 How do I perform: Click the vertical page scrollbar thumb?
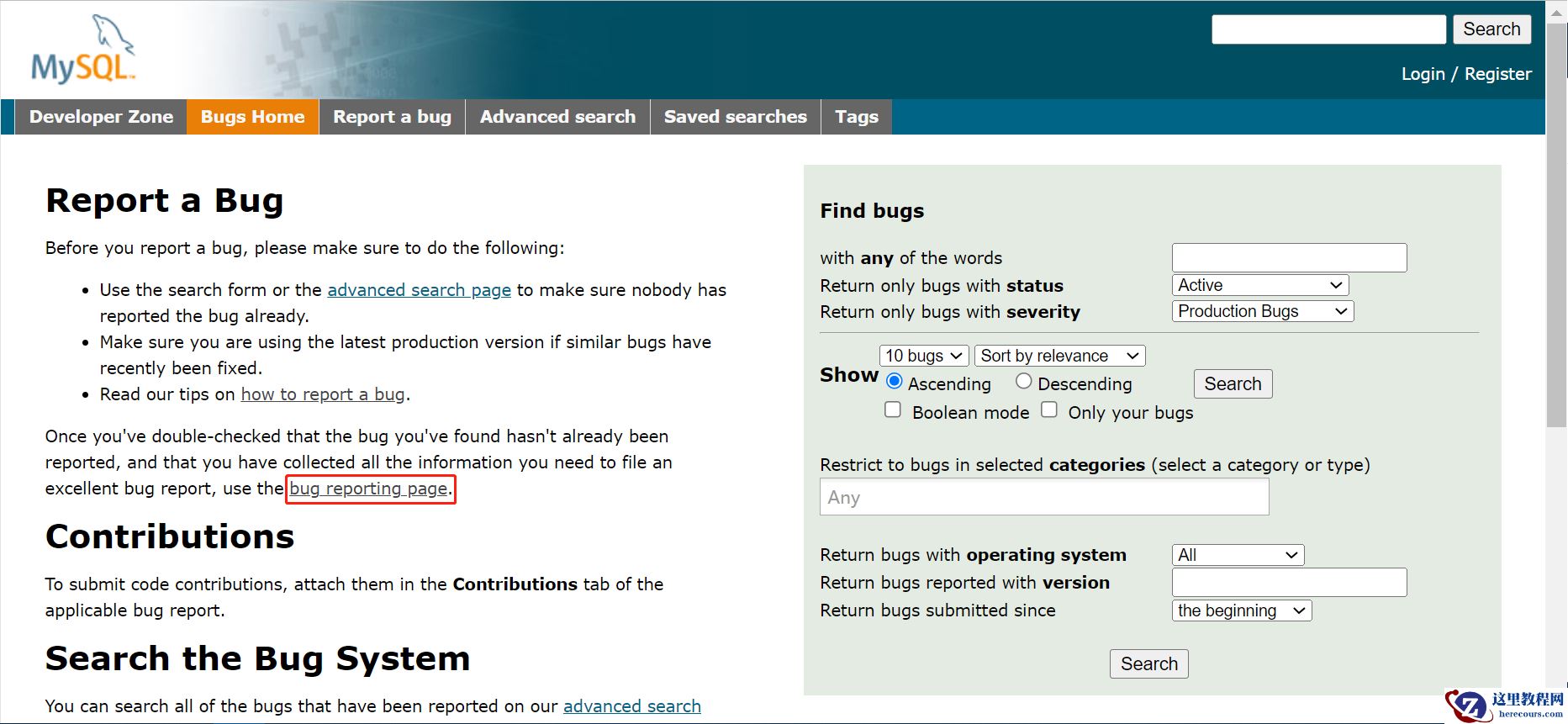click(1557, 225)
